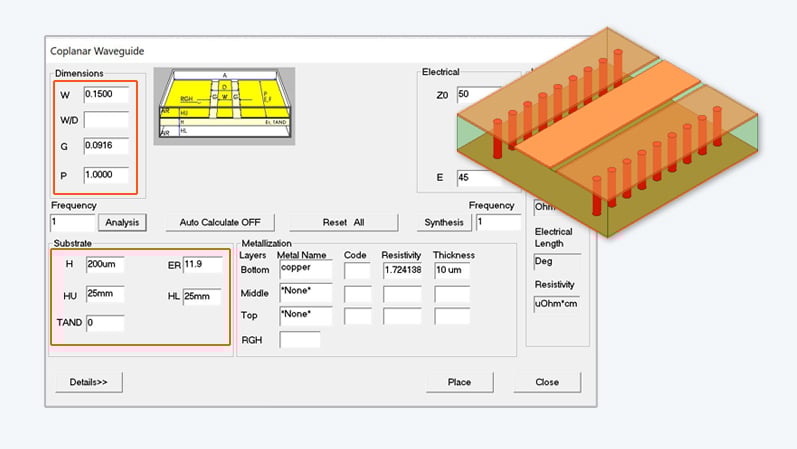797x449 pixels.
Task: Open the Details>> expansion button
Action: coord(89,382)
